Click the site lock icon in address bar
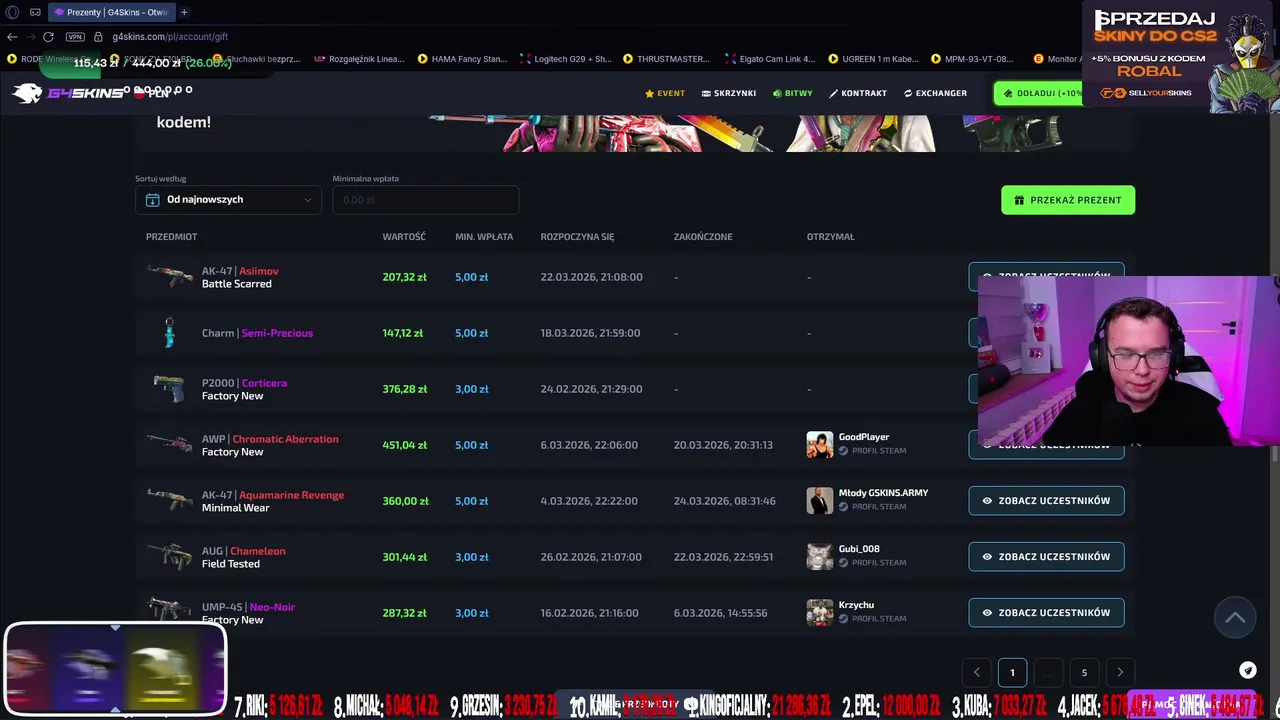The width and height of the screenshot is (1280, 720). tap(98, 36)
